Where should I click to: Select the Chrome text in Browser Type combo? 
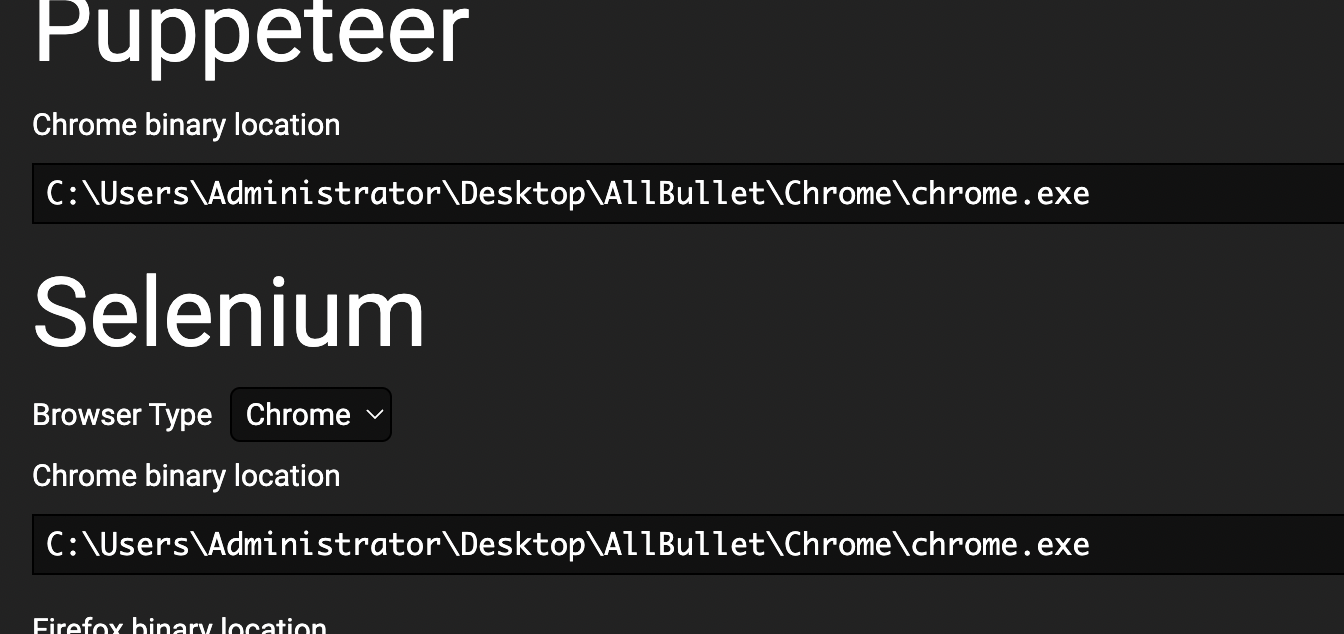coord(298,415)
